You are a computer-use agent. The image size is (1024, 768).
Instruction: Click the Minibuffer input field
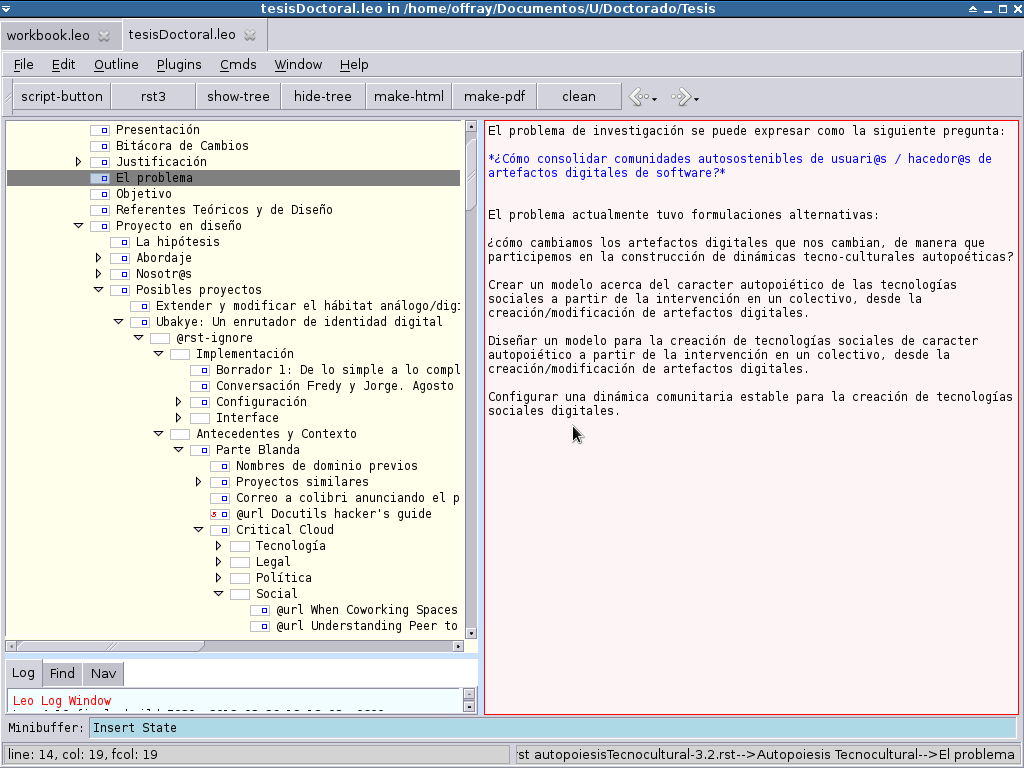click(552, 728)
